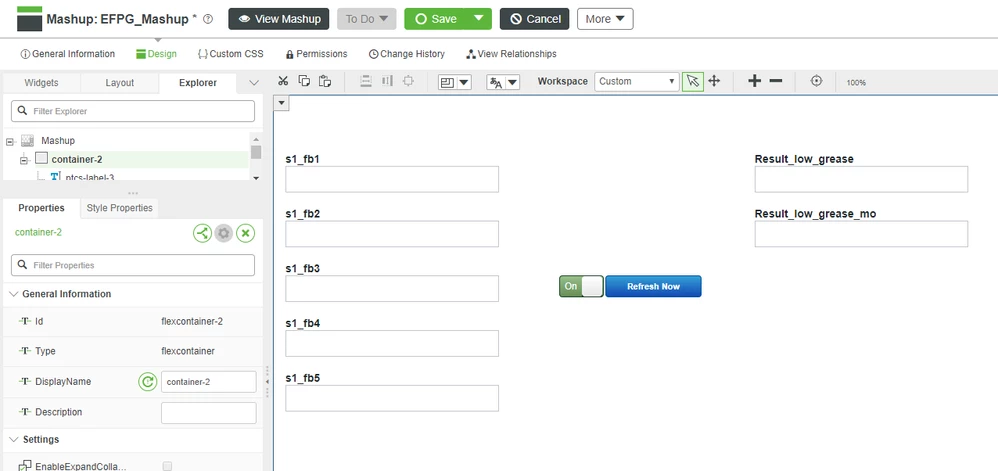Click the Result_low_grease text field
This screenshot has width=998, height=471.
click(861, 179)
